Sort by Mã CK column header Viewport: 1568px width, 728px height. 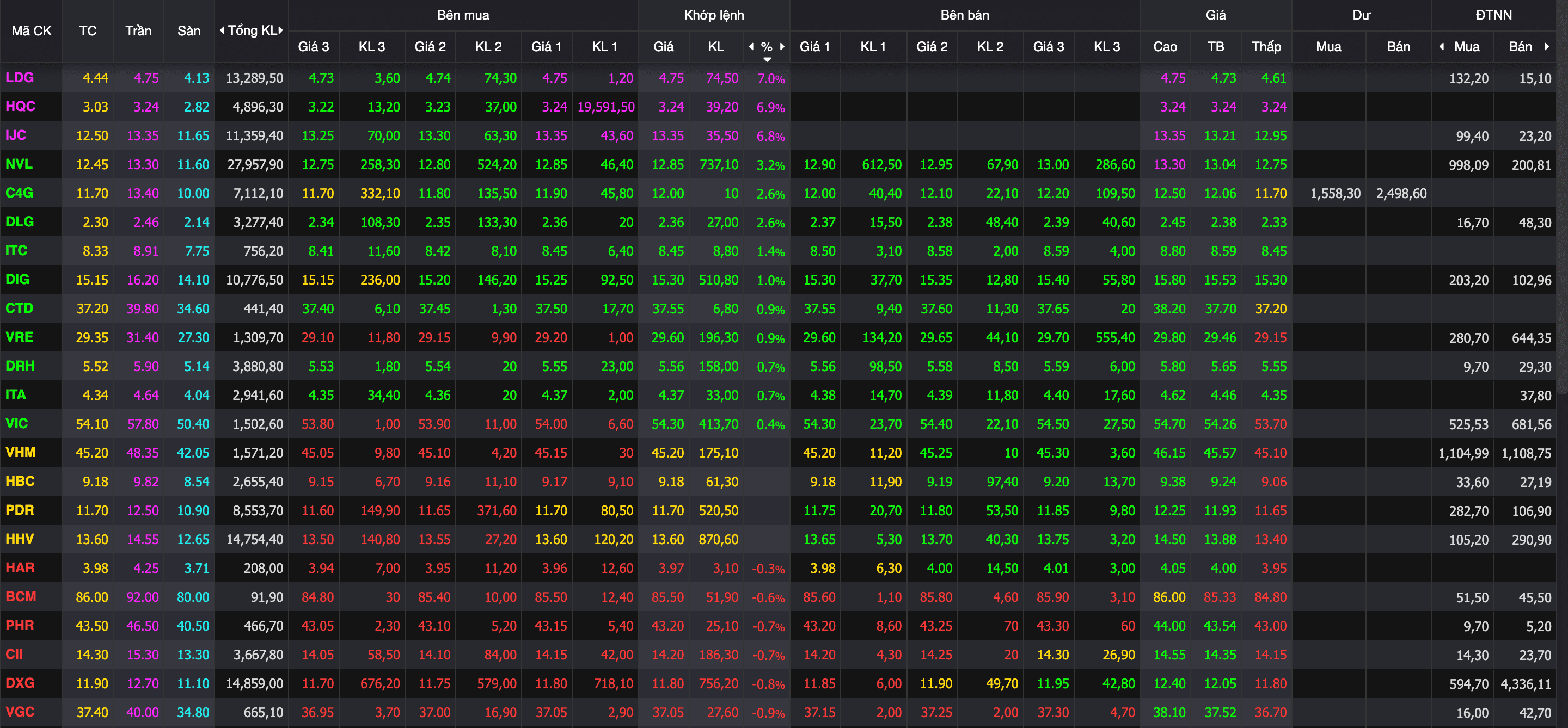pyautogui.click(x=31, y=31)
